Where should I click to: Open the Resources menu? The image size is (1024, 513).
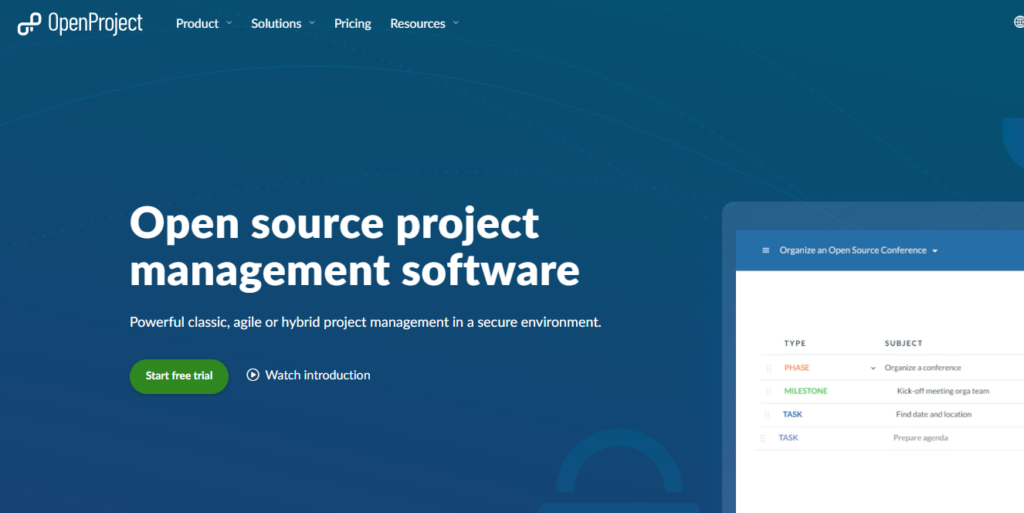417,23
